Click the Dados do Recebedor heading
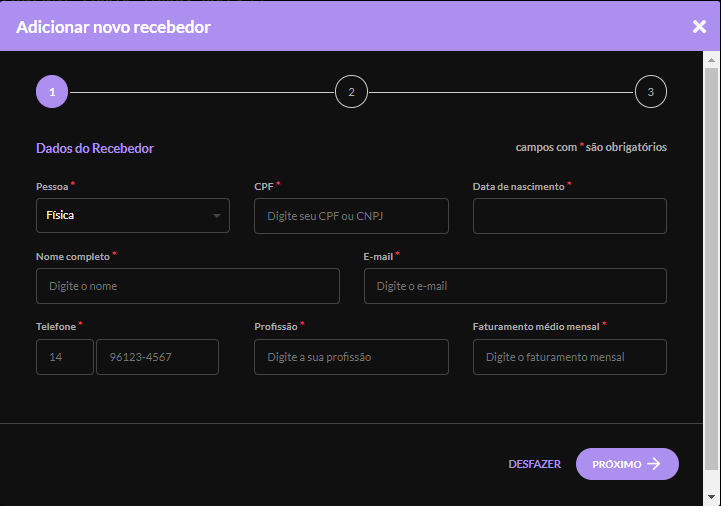The image size is (721, 506). (x=95, y=148)
